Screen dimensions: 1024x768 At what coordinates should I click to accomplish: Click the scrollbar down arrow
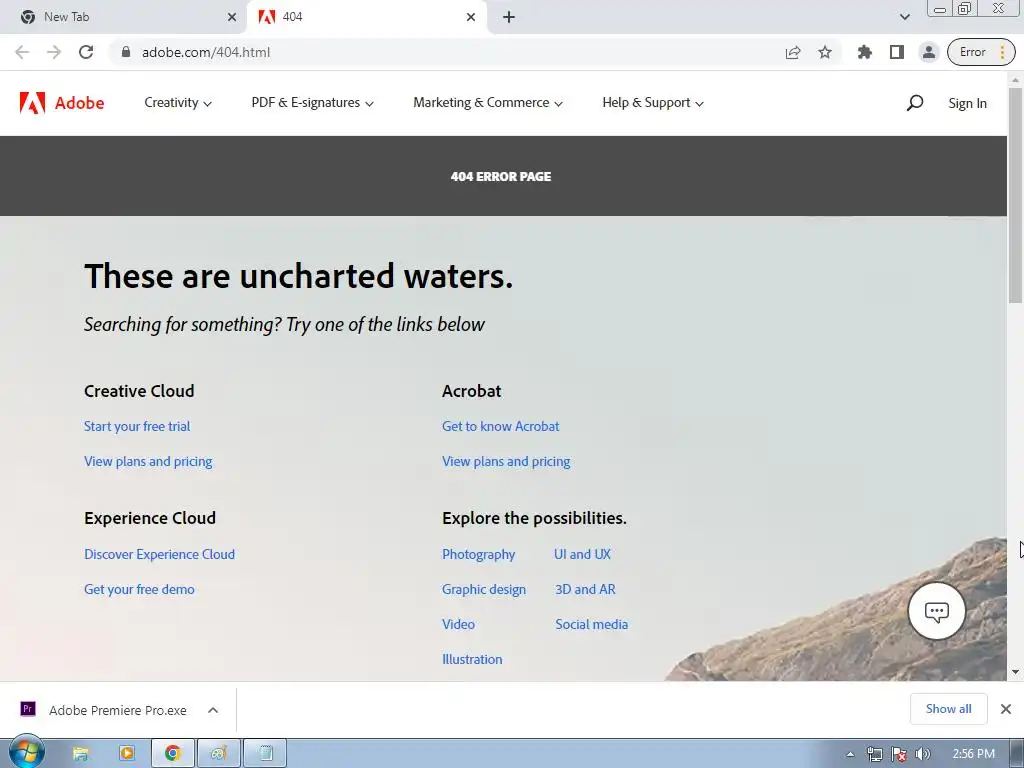point(1015,672)
